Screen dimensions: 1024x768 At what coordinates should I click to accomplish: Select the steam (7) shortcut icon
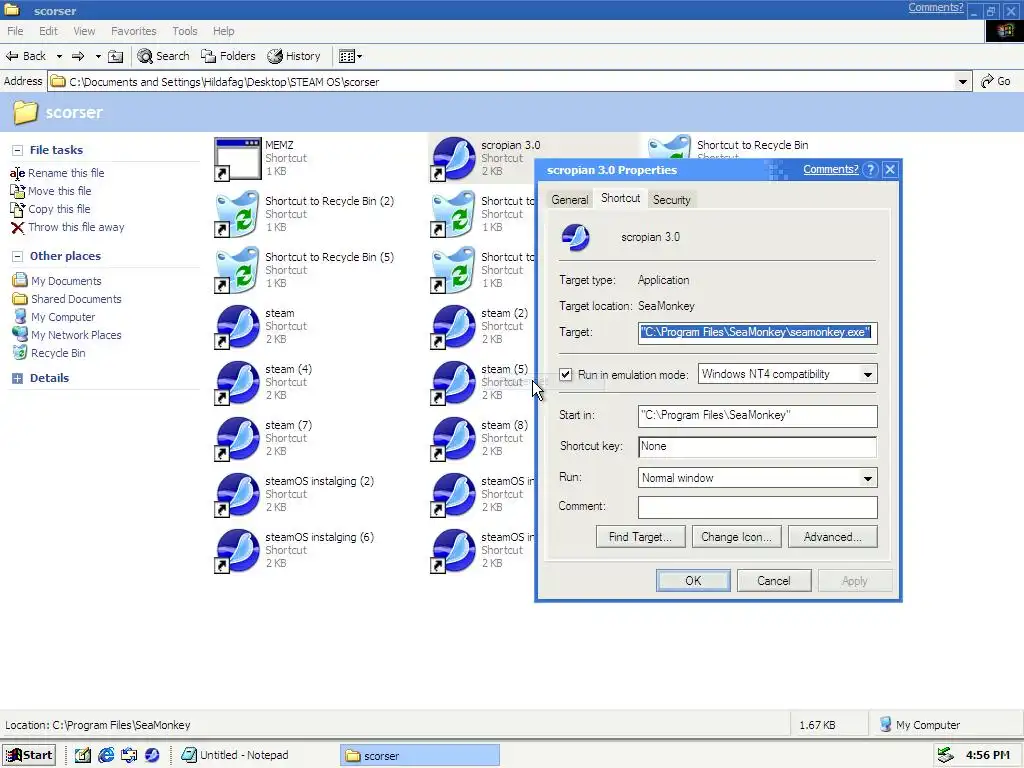238,439
